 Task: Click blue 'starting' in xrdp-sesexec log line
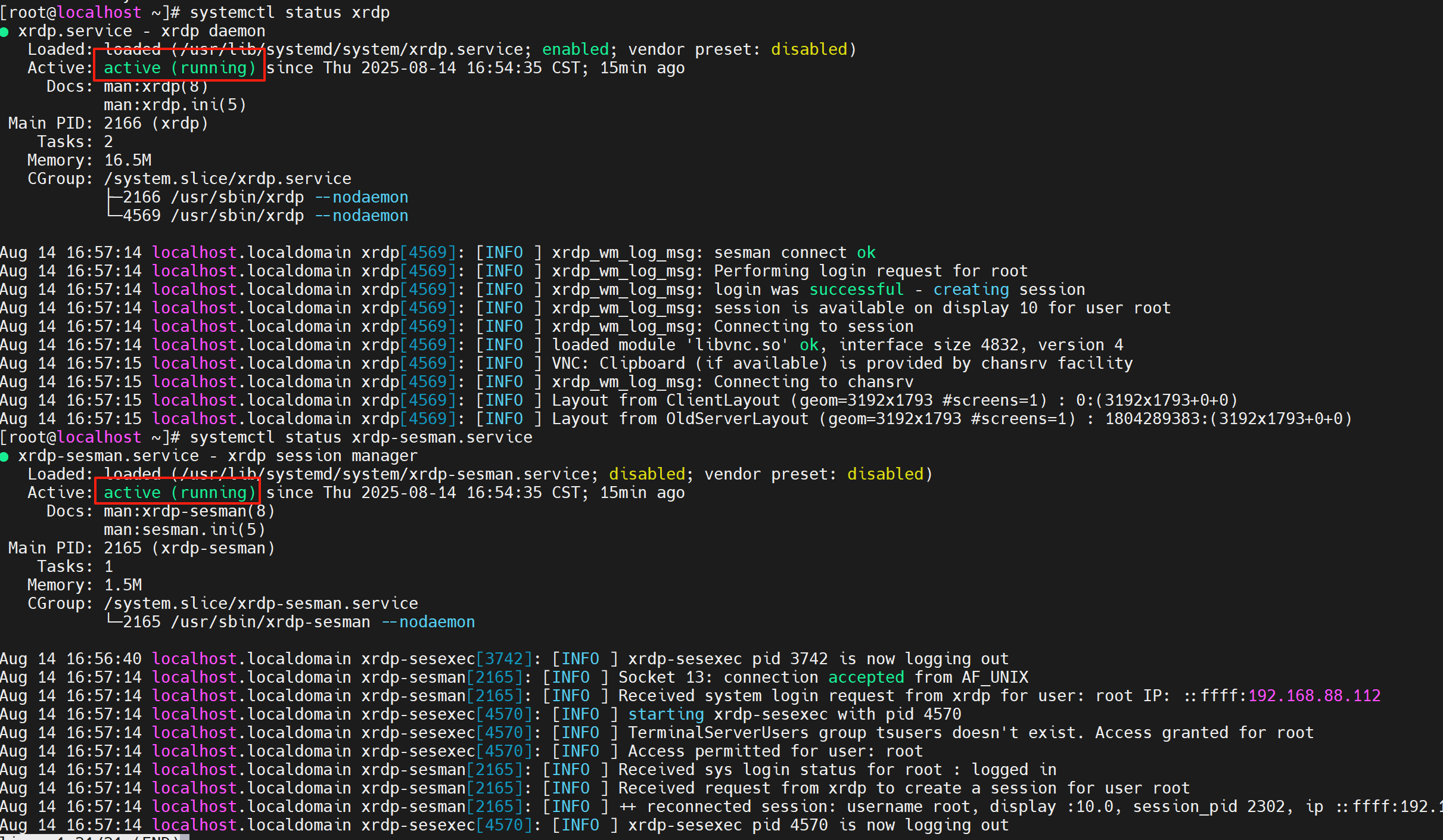point(665,714)
